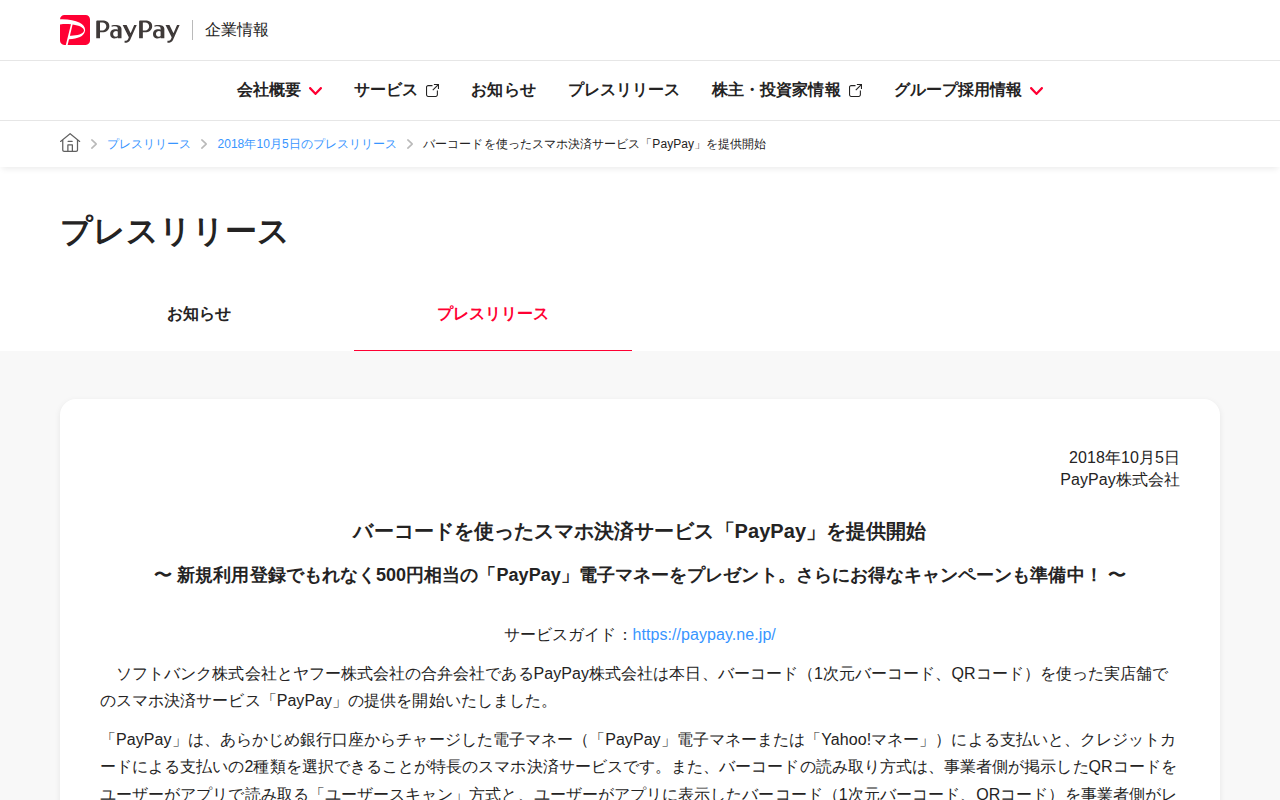Open the https://paypay.ne.jp/ link
The width and height of the screenshot is (1280, 800).
pyautogui.click(x=704, y=635)
